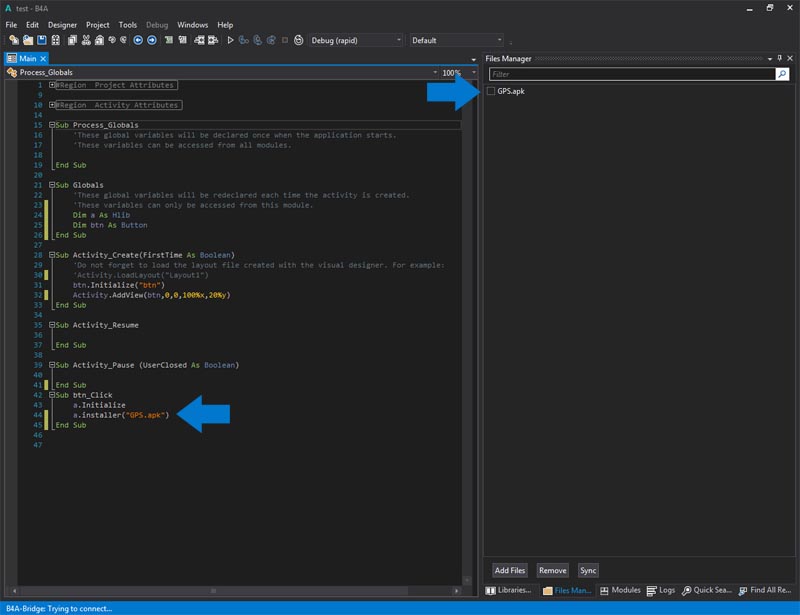
Task: Pin the Files Manager panel
Action: (x=779, y=59)
